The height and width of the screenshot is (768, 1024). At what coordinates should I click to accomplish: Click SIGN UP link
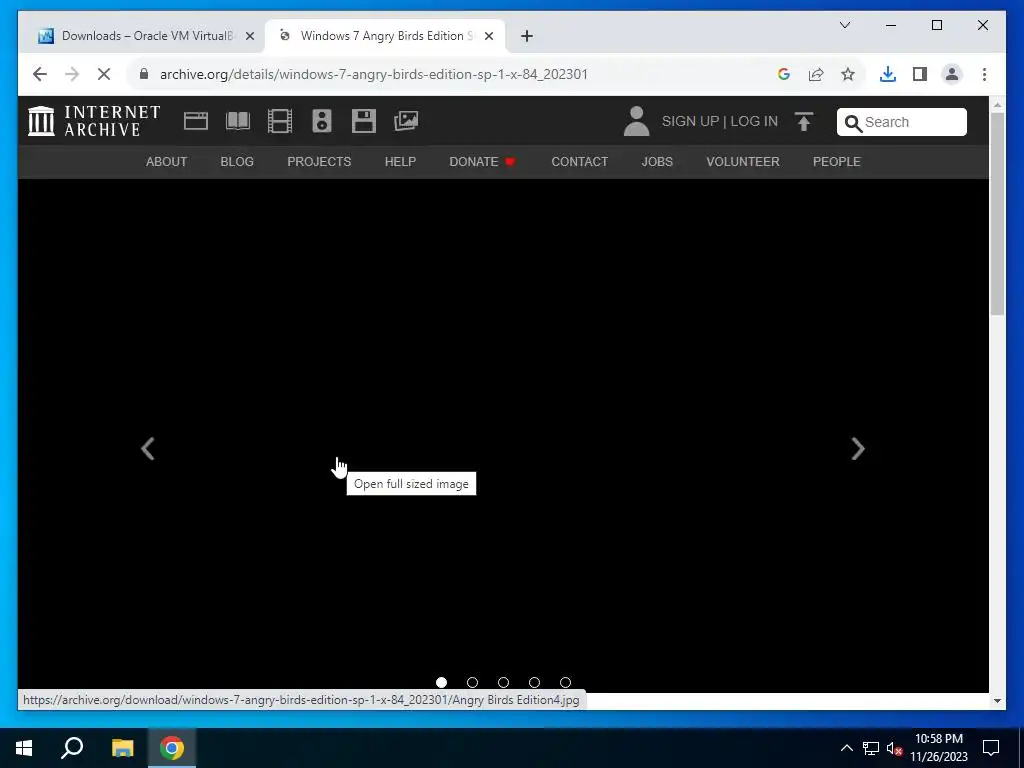[x=690, y=121]
